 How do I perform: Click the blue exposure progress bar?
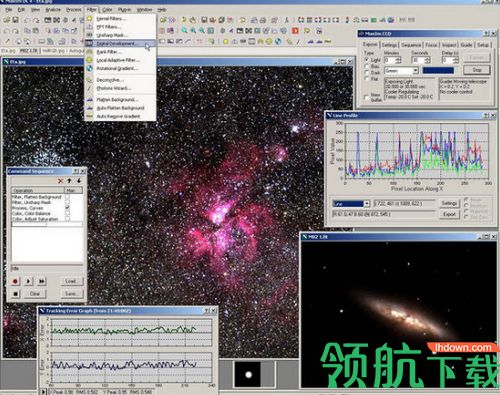[438, 70]
